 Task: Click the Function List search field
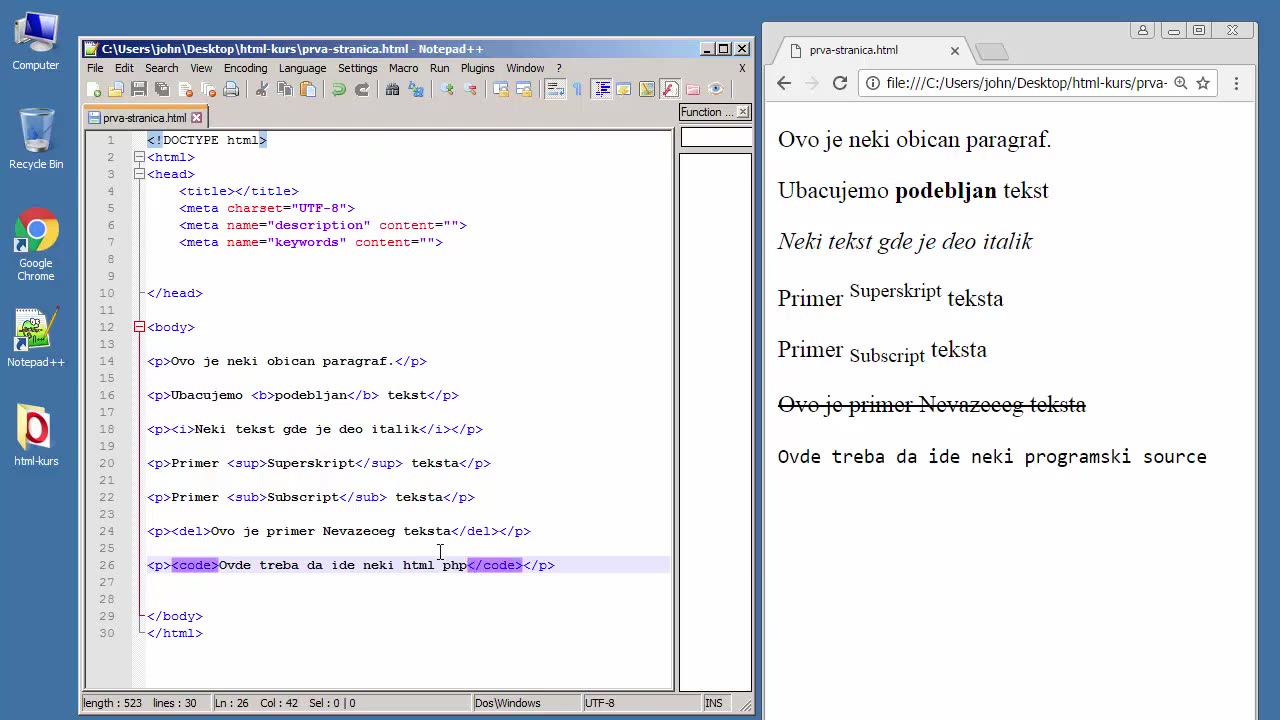pyautogui.click(x=715, y=138)
